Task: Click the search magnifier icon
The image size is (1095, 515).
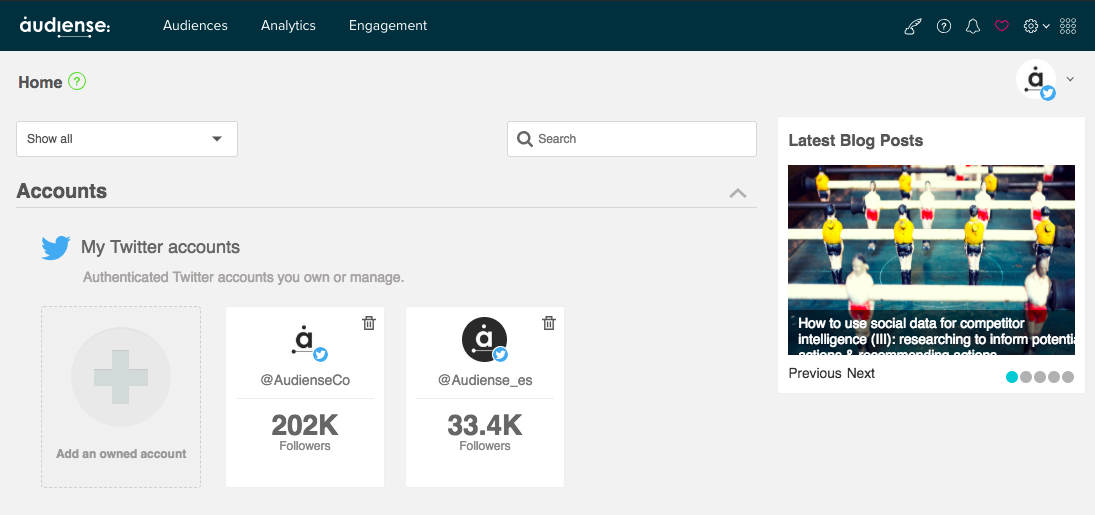Action: pyautogui.click(x=524, y=139)
